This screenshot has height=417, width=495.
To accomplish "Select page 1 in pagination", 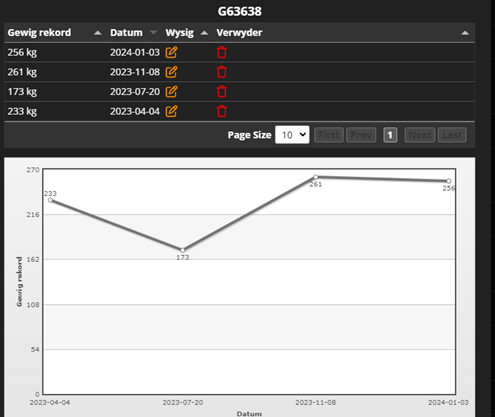I will tap(390, 135).
